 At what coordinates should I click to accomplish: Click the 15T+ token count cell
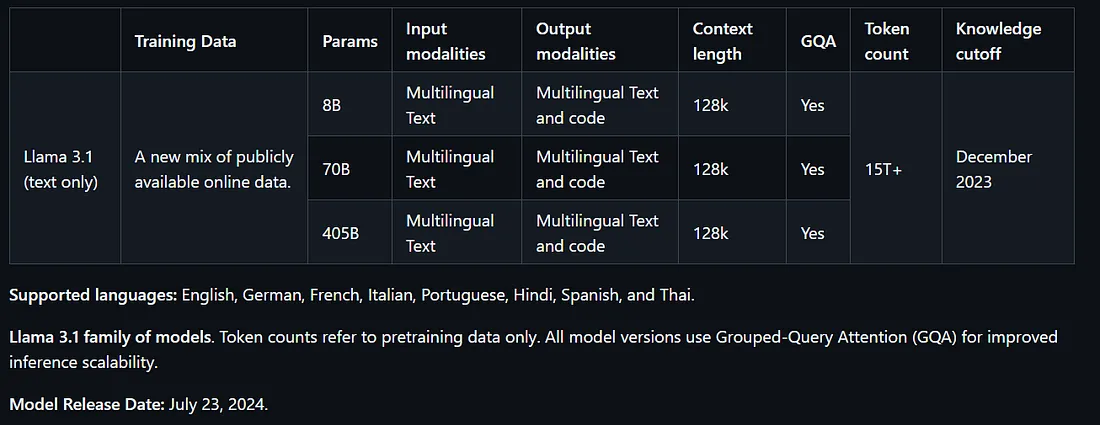tap(896, 168)
